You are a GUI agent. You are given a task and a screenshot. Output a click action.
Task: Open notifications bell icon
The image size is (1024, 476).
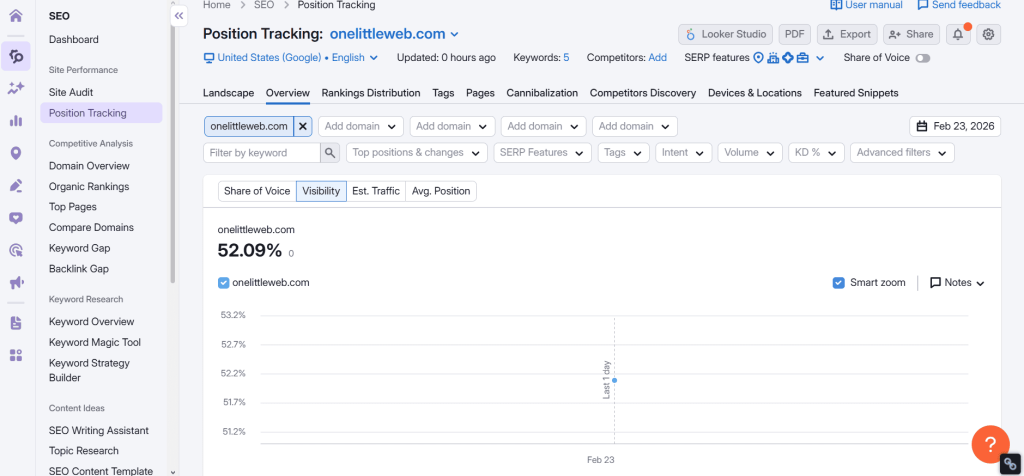[958, 34]
